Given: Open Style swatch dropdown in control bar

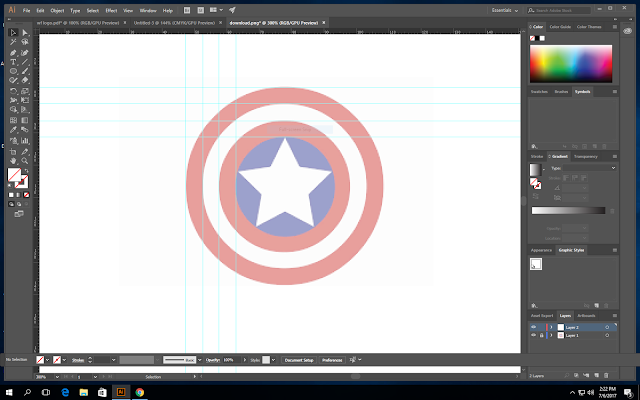Looking at the screenshot, I should click(273, 360).
